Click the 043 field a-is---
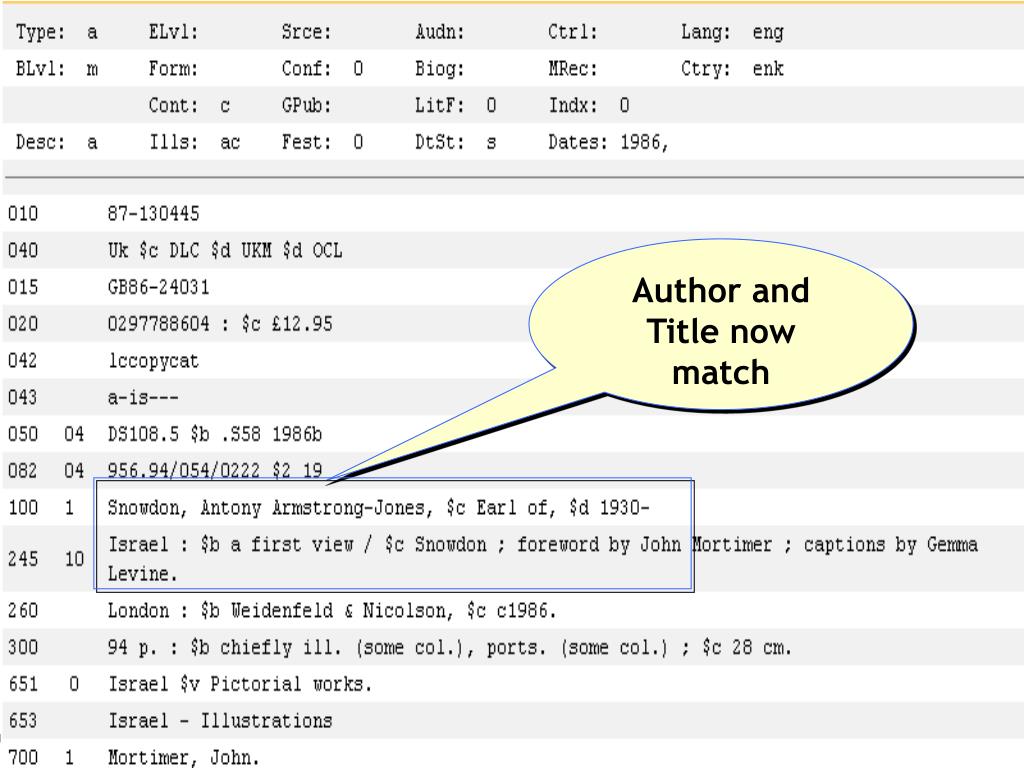The height and width of the screenshot is (768, 1024). pyautogui.click(x=143, y=397)
